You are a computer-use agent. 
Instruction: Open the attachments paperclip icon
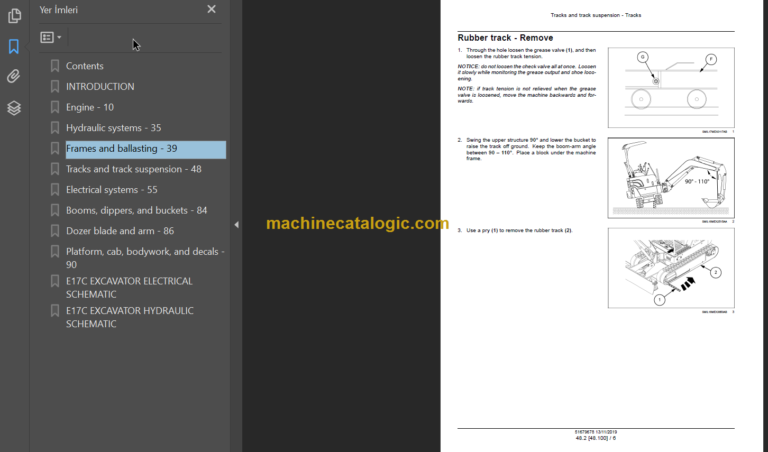coord(14,76)
